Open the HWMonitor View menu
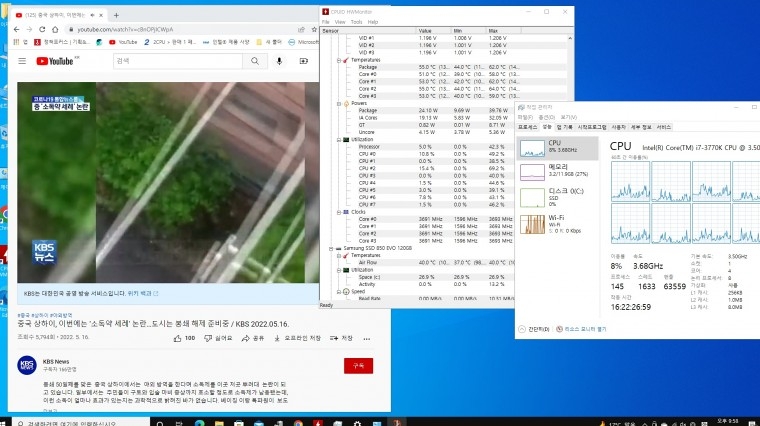Image resolution: width=760 pixels, height=426 pixels. coord(340,22)
